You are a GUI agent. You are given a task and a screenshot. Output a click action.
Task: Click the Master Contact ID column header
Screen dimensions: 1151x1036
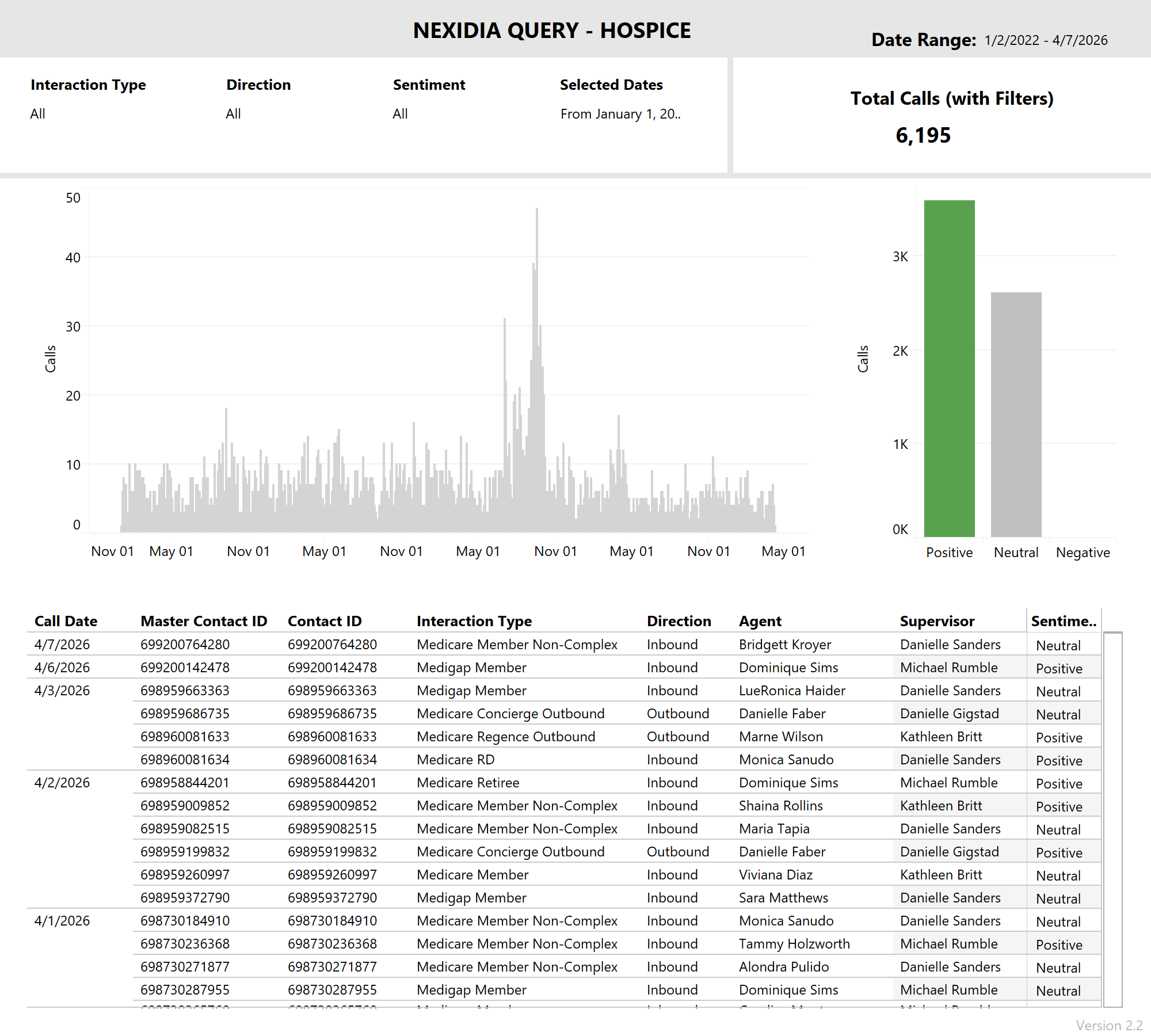click(x=204, y=621)
